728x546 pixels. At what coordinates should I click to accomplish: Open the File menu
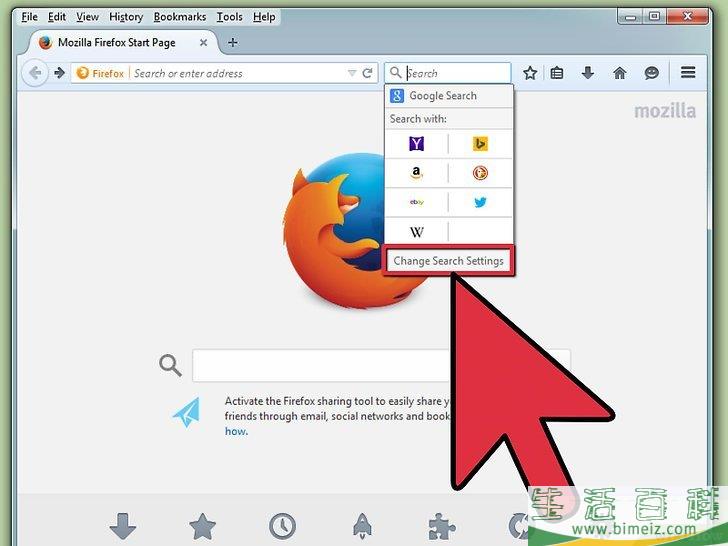tap(29, 17)
